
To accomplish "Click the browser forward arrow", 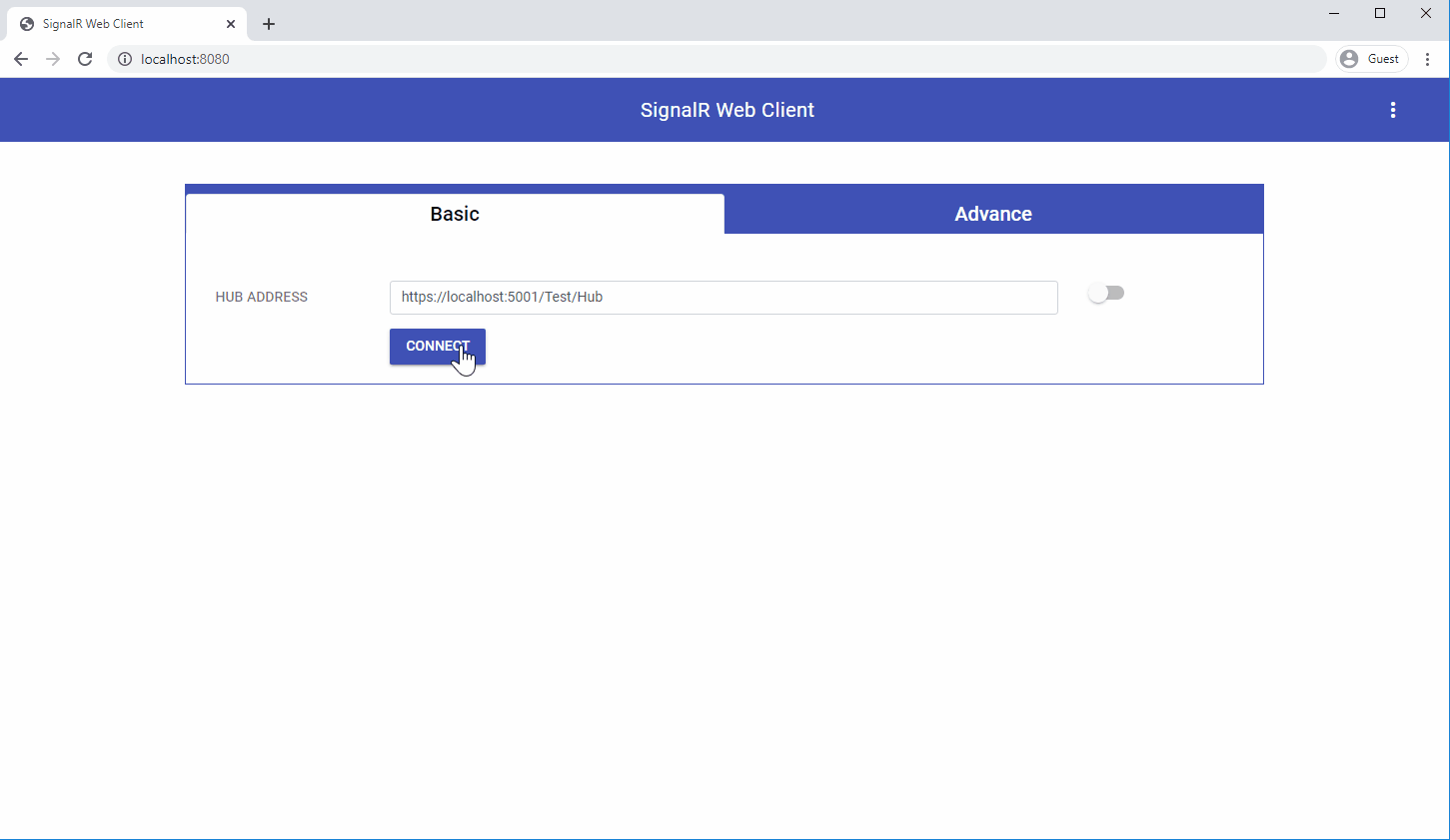I will (53, 59).
